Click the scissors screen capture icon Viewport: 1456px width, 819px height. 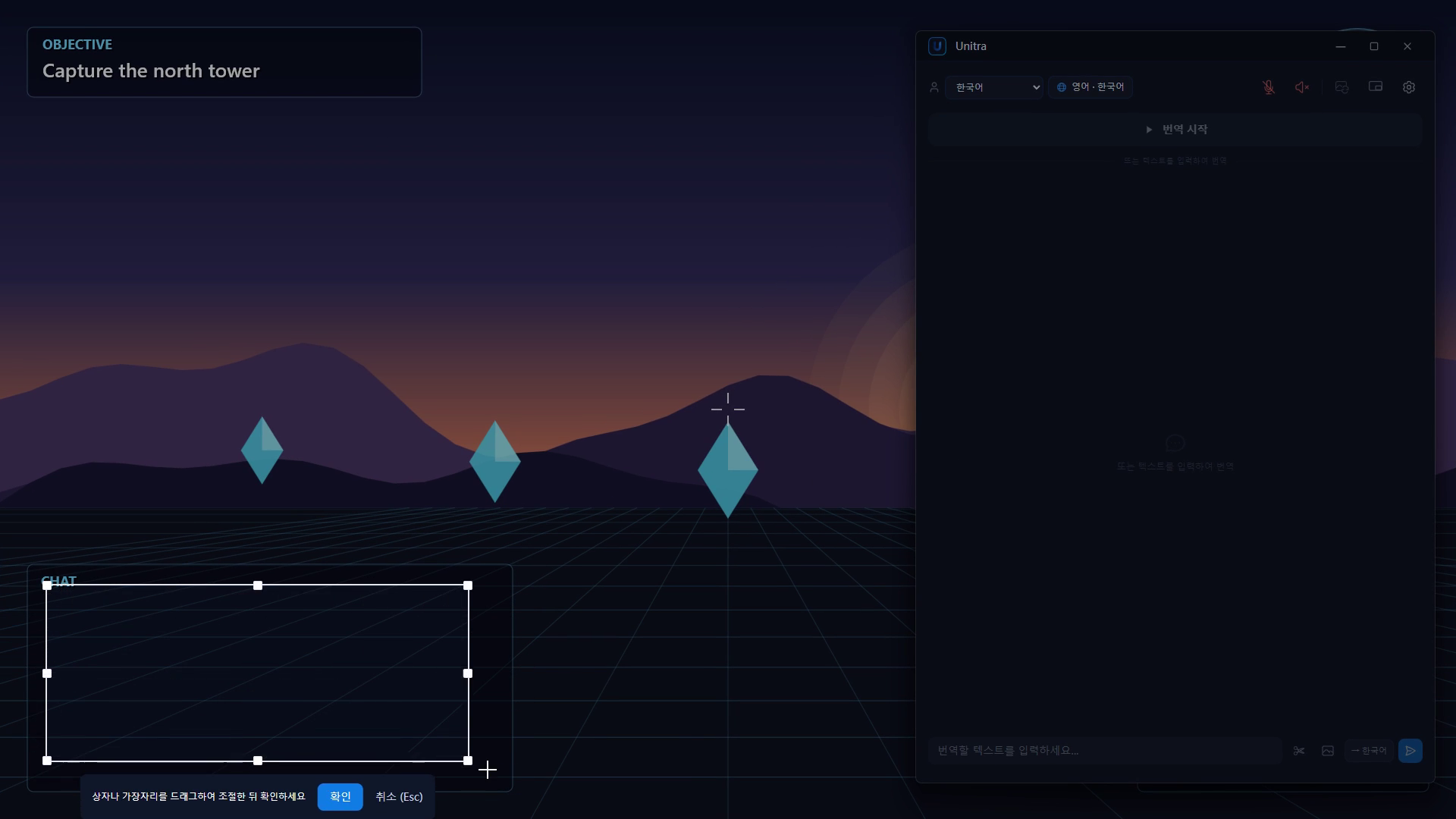1299,751
